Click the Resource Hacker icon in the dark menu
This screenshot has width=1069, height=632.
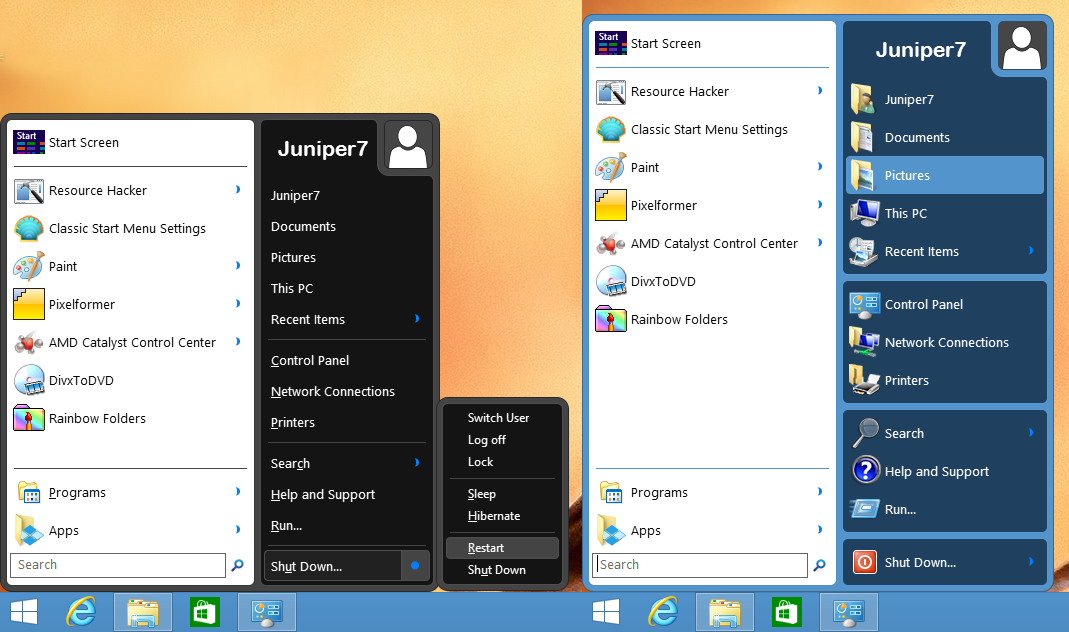click(x=29, y=191)
